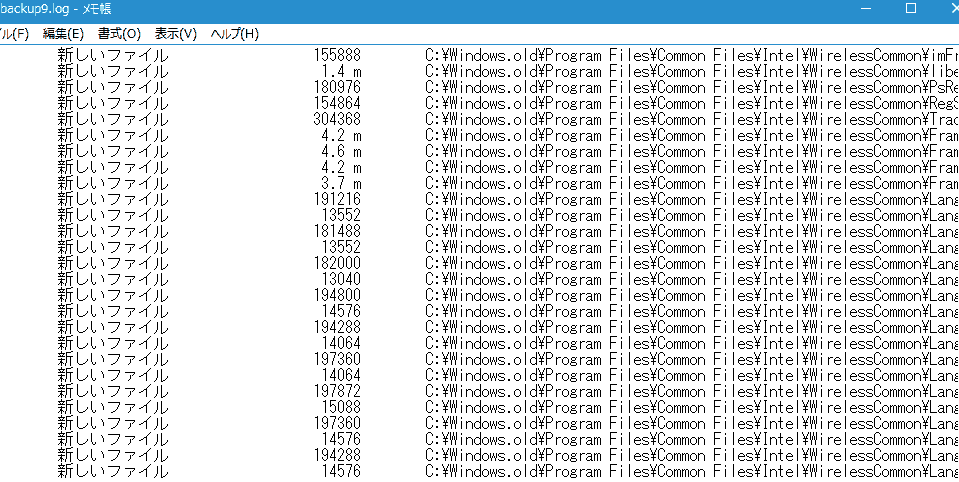Click the file path in the 154864 row

pyautogui.click(x=690, y=103)
